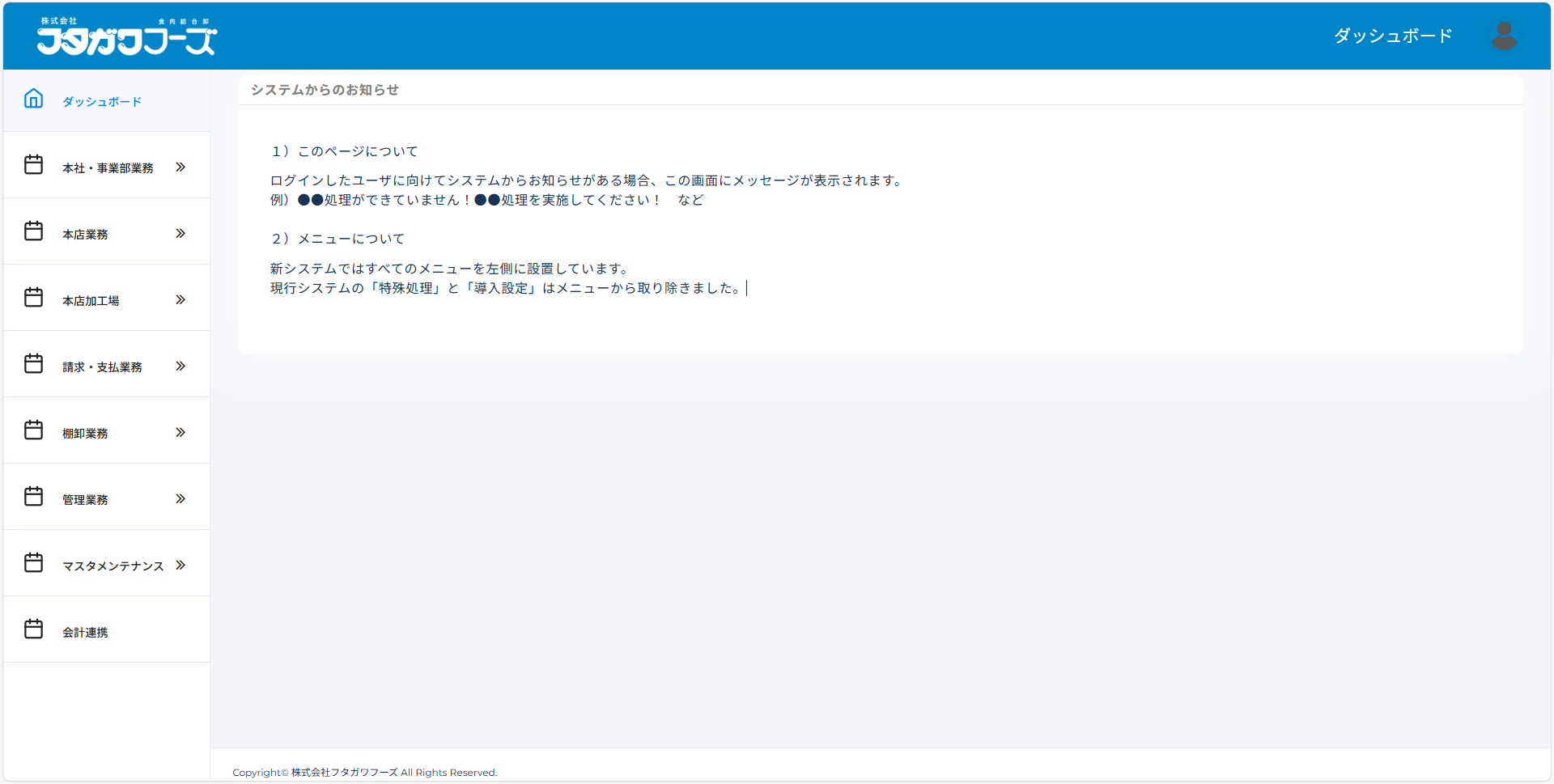Click the calendar icon next to 本店加工場

33,297
